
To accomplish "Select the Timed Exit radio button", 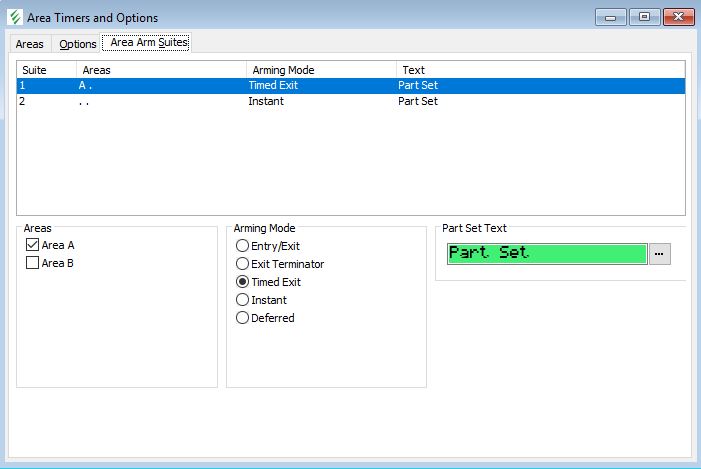I will coord(242,282).
